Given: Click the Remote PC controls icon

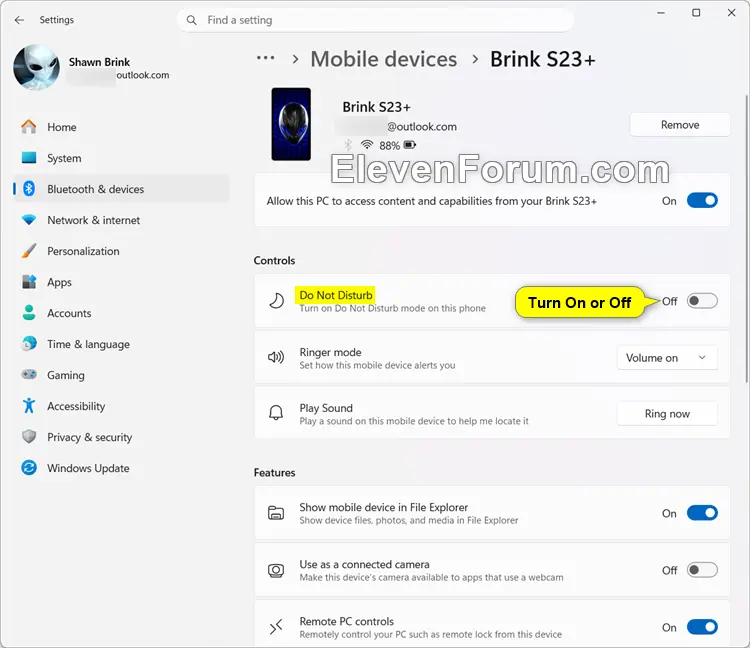Looking at the screenshot, I should pos(276,627).
